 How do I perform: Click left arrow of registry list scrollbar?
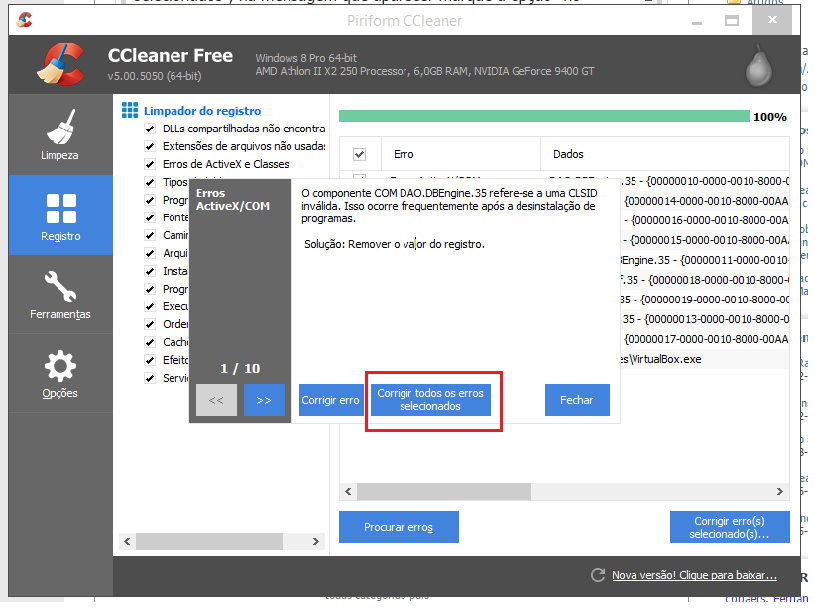[x=127, y=541]
